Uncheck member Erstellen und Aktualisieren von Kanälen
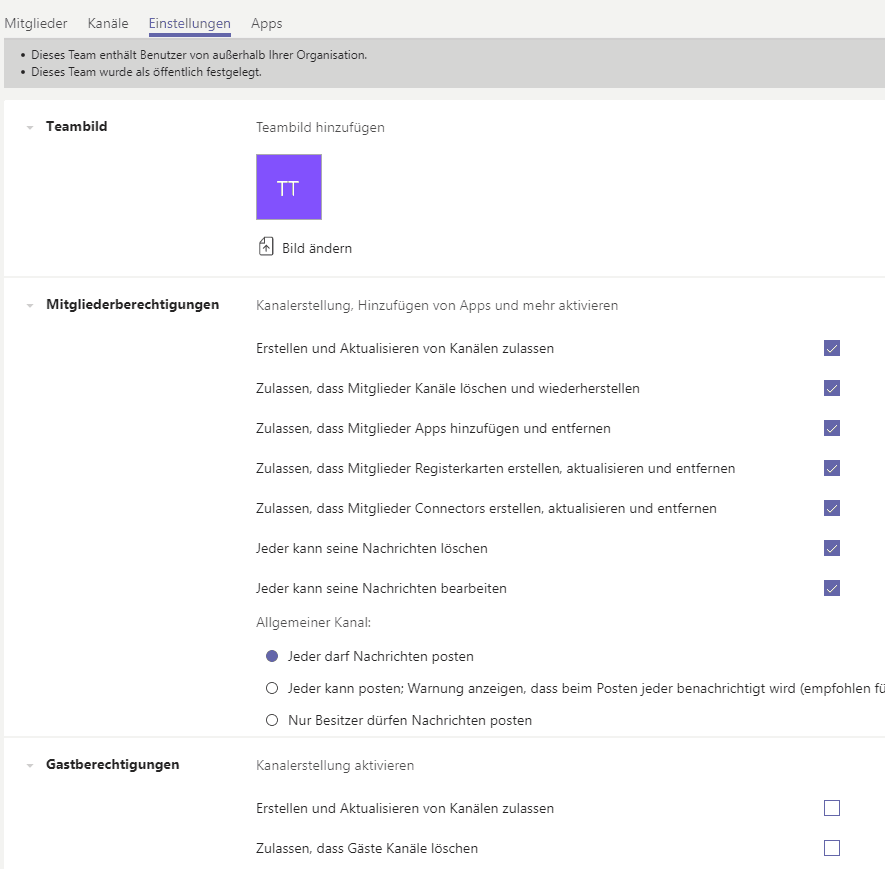The width and height of the screenshot is (885, 869). pos(831,348)
